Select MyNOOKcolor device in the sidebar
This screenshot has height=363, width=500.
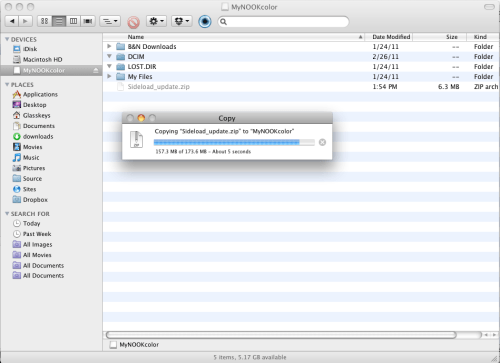51,70
